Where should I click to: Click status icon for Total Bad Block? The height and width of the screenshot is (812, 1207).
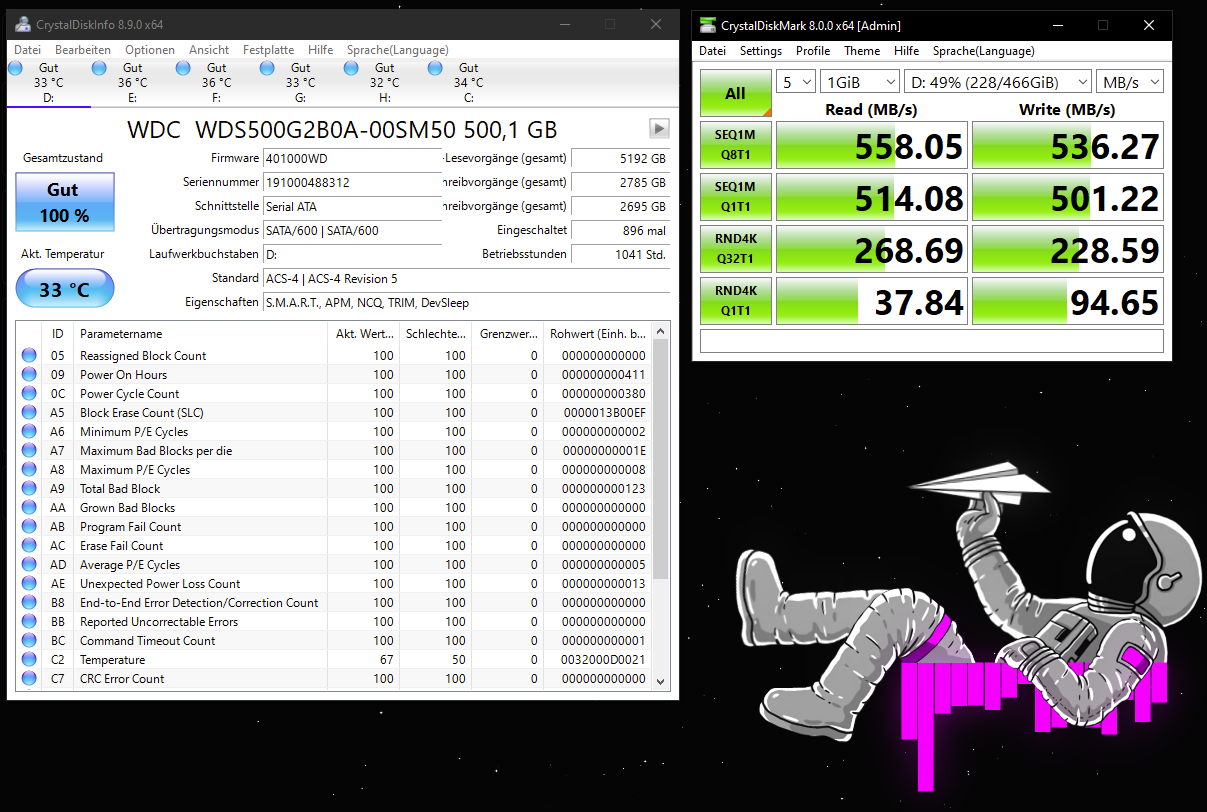29,489
